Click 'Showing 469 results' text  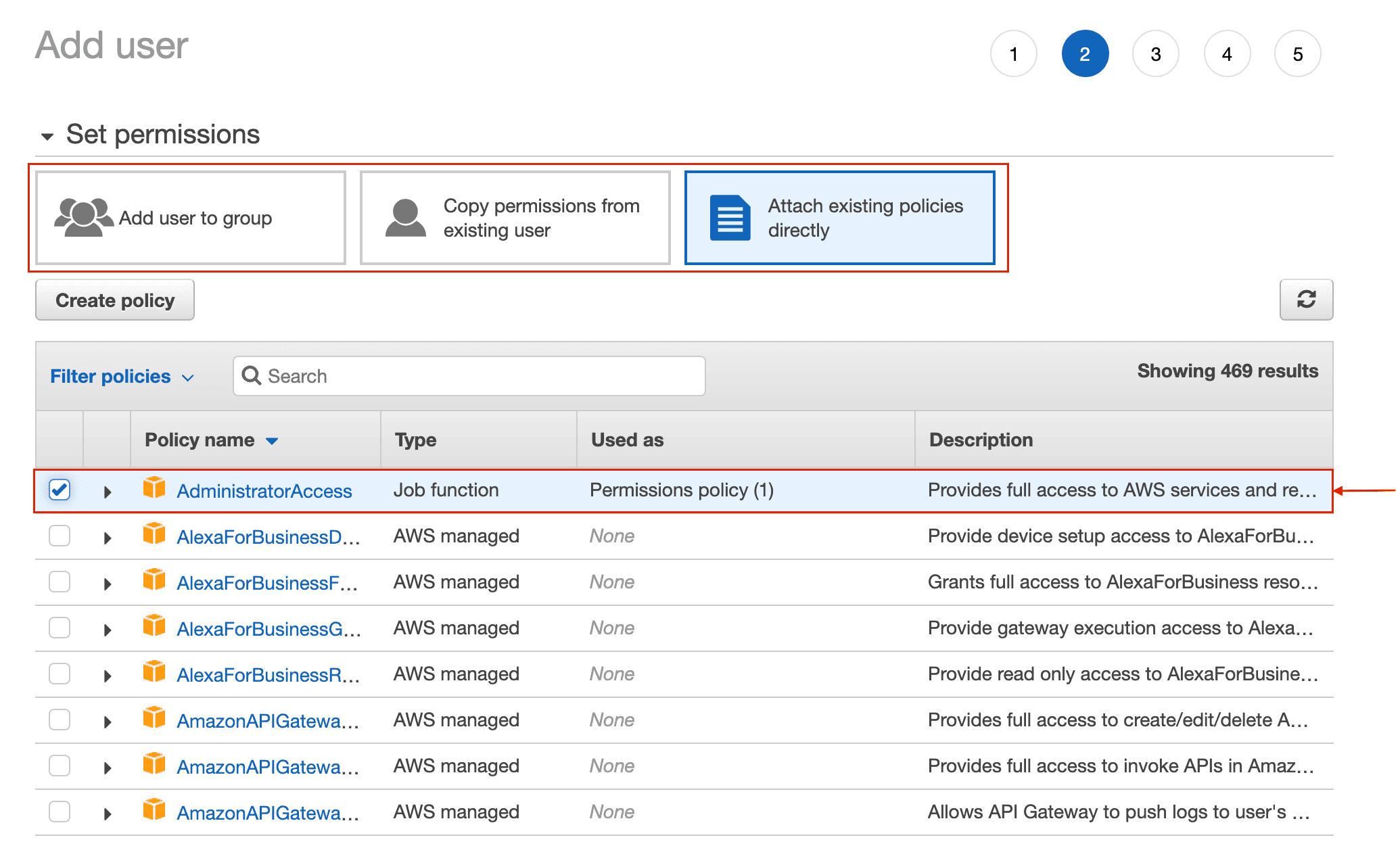pos(1228,371)
